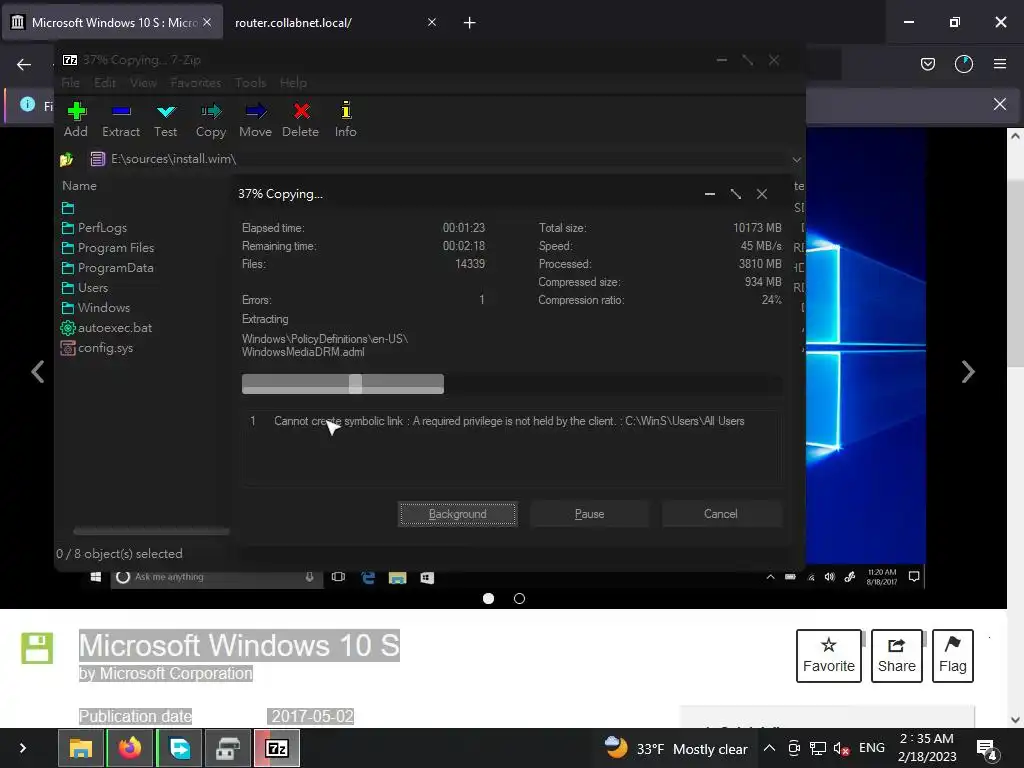The width and height of the screenshot is (1024, 768).
Task: Click the Background button
Action: click(x=458, y=514)
